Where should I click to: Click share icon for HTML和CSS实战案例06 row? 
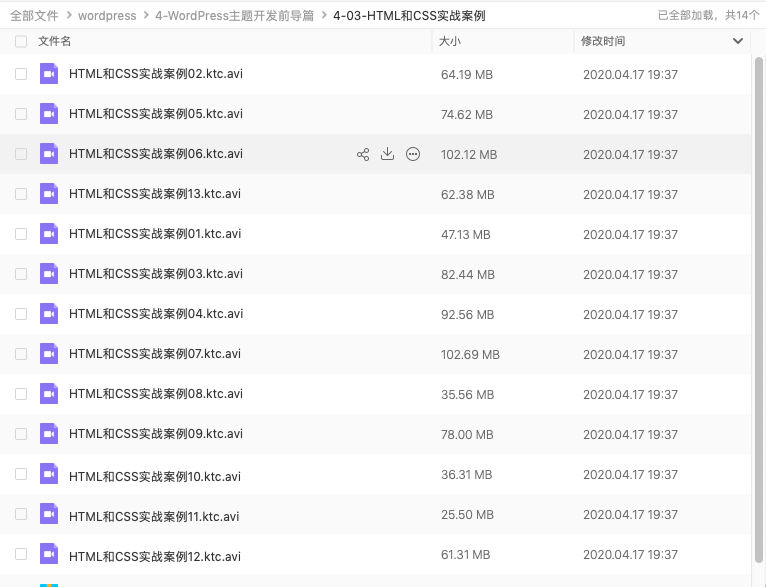coord(363,154)
